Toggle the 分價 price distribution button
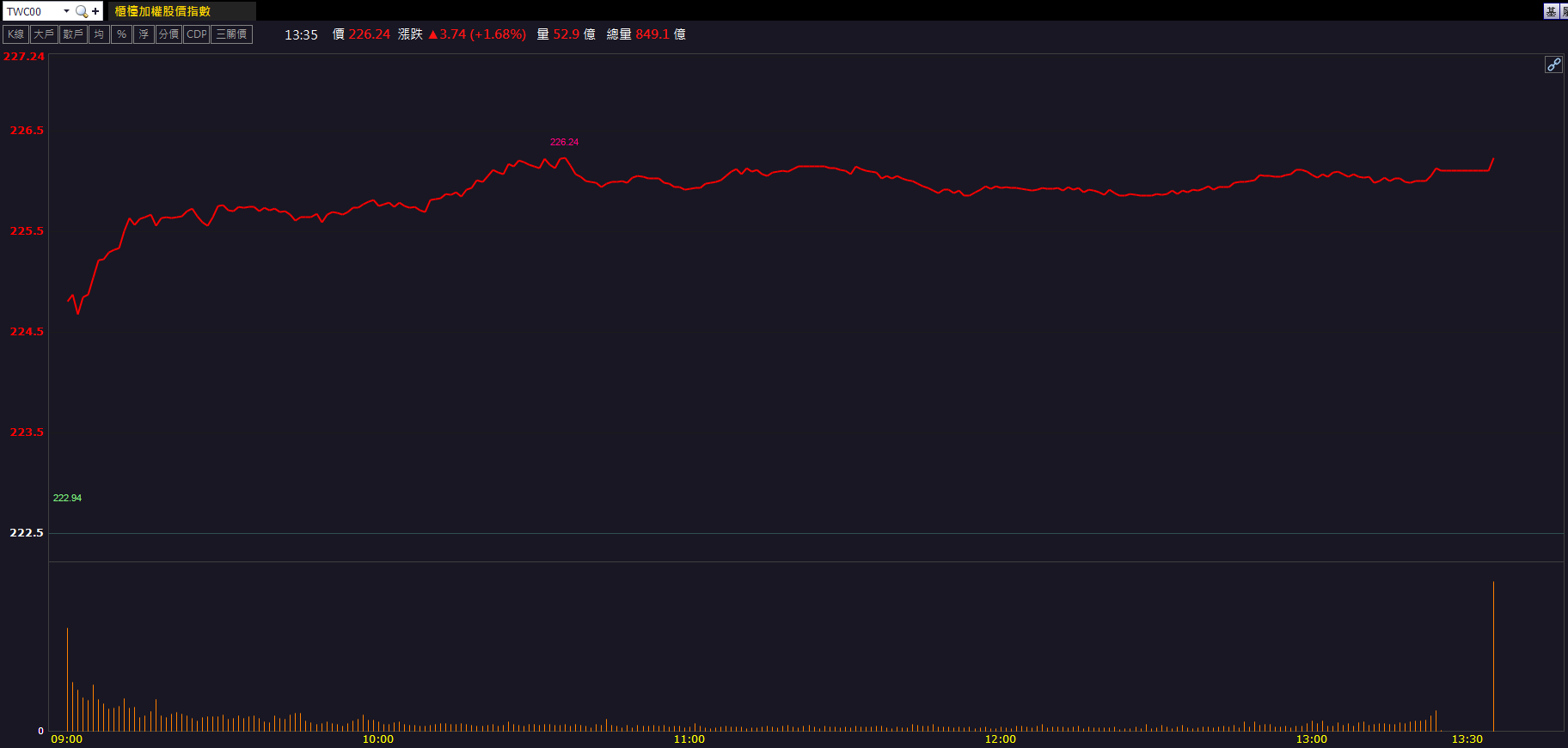 click(x=168, y=34)
